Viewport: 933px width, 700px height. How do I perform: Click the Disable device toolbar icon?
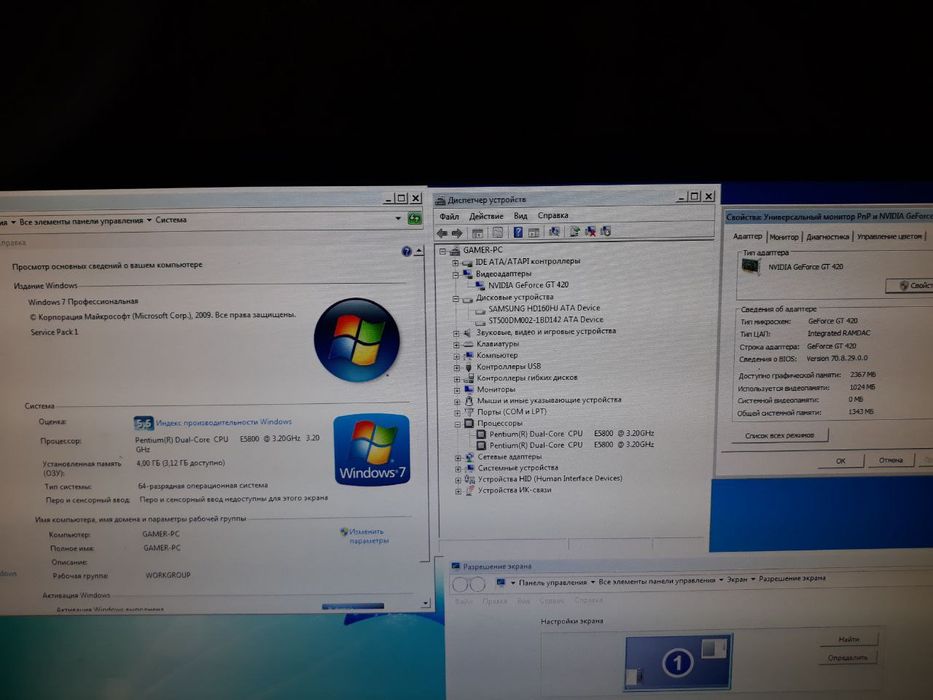pos(606,231)
